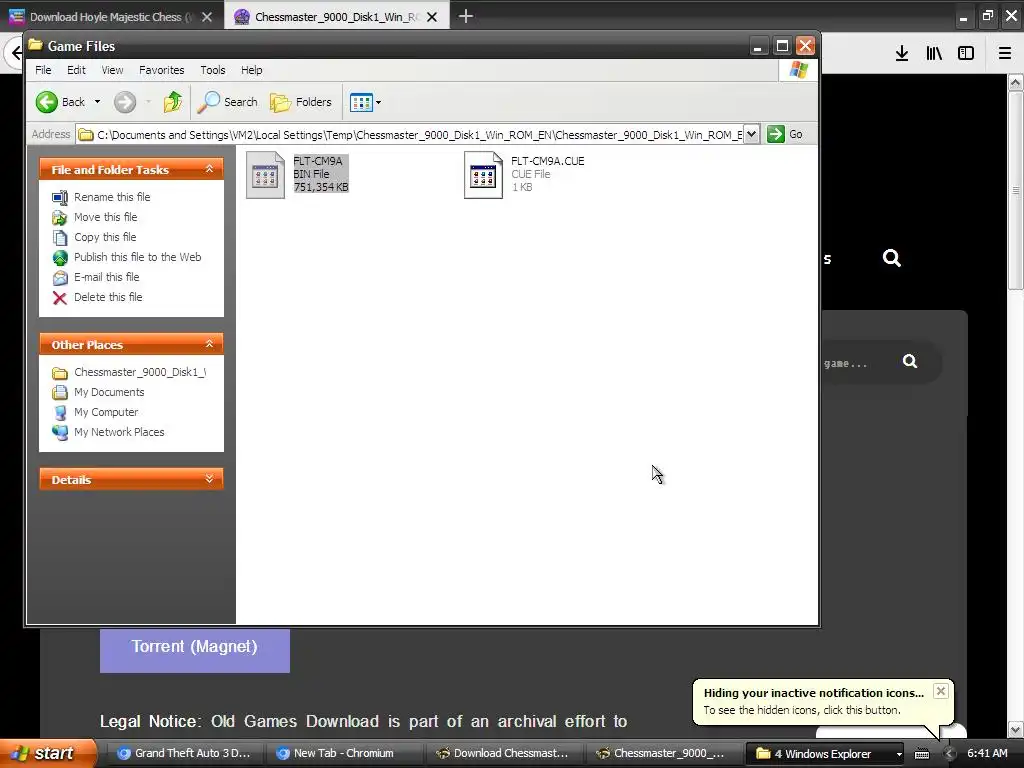Open the Back history dropdown arrow
The image size is (1024, 768).
click(97, 102)
